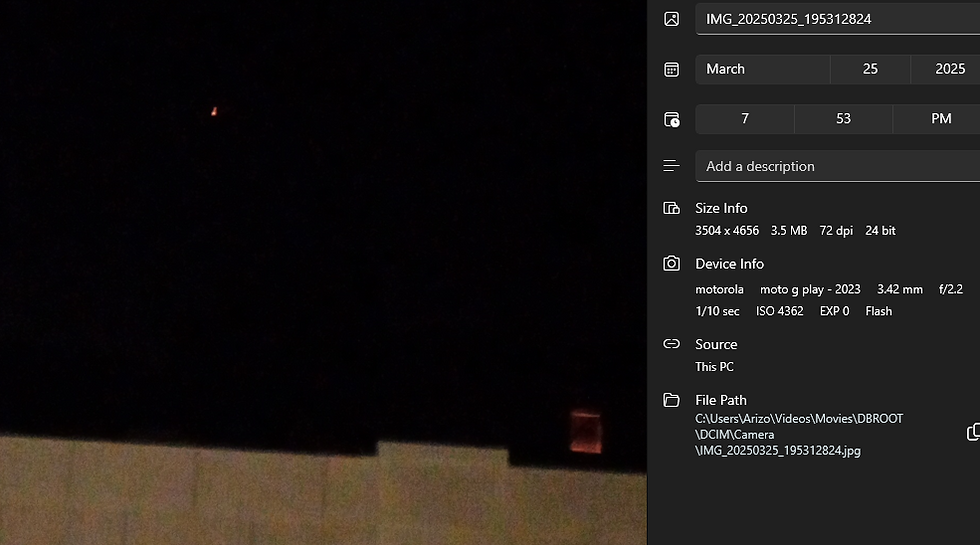
Task: Click the Device Info camera icon
Action: (x=671, y=264)
